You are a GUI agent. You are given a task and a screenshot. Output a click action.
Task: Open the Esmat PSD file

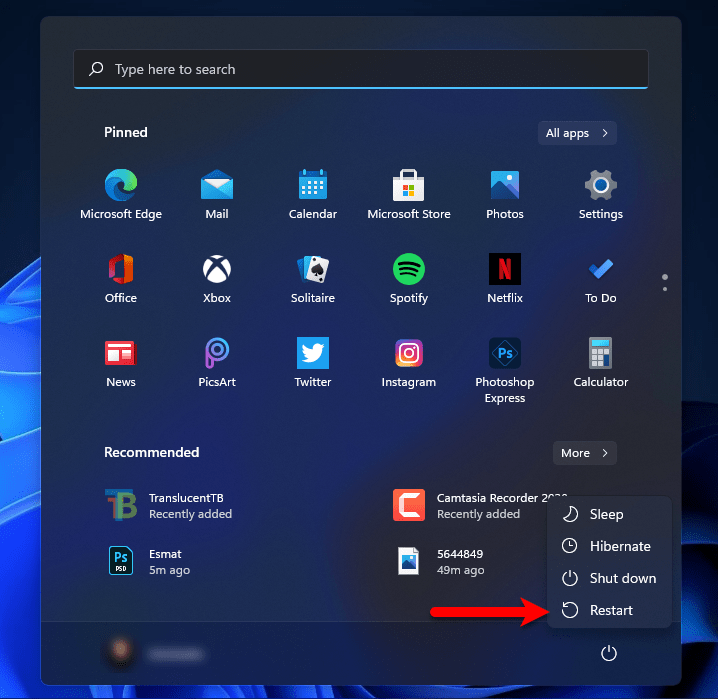tap(149, 561)
